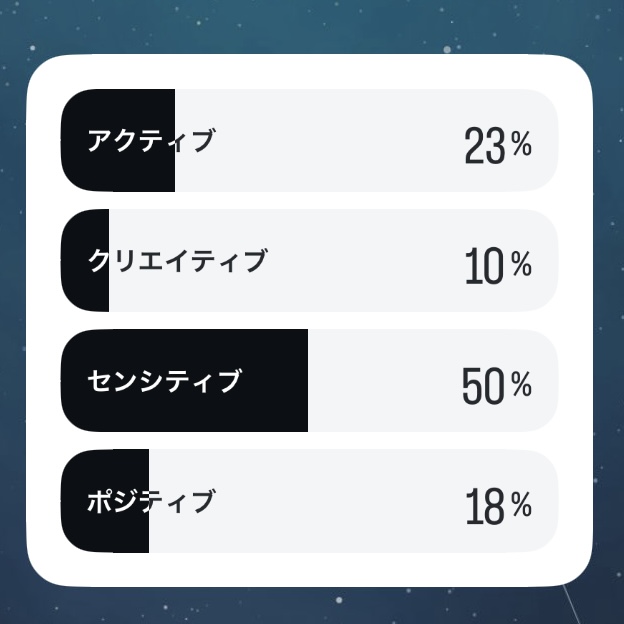The width and height of the screenshot is (624, 624).
Task: Click the white card margin above the アクティブ bar
Action: pyautogui.click(x=310, y=72)
